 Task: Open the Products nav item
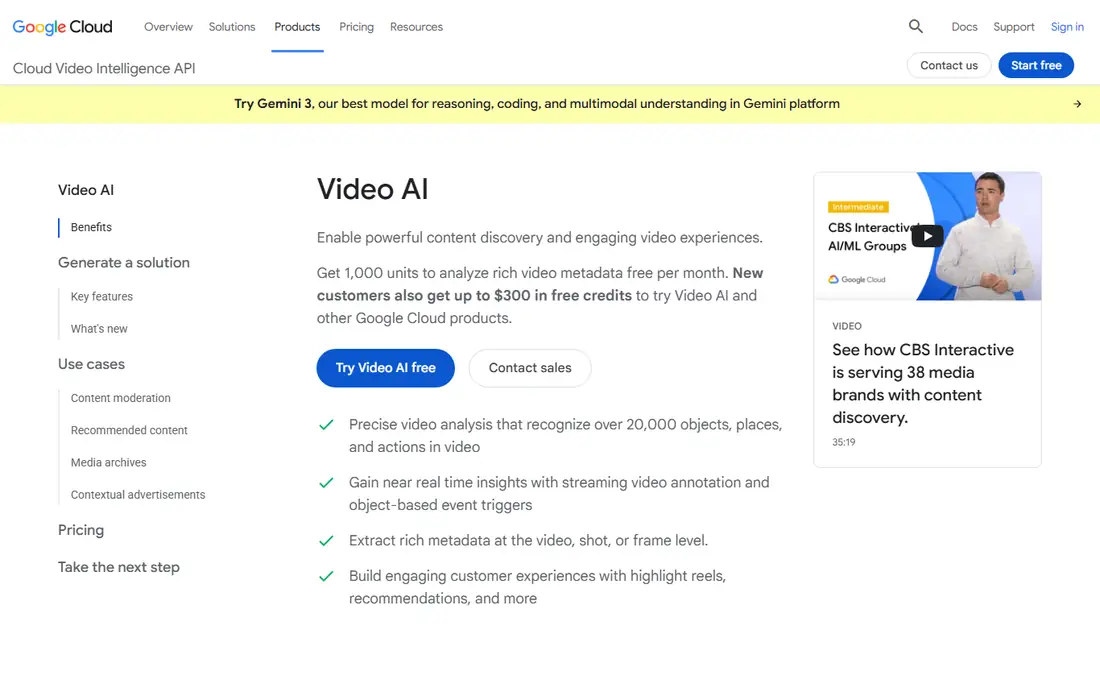pos(297,27)
